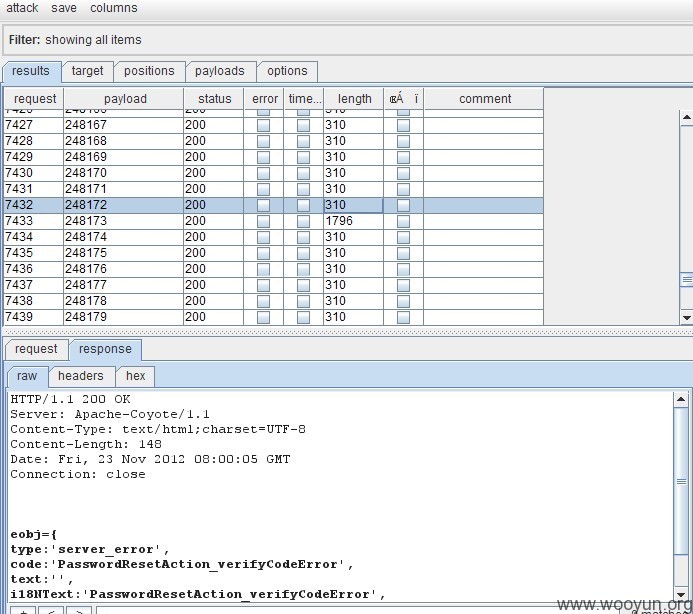This screenshot has width=693, height=614.
Task: Sort by the status column header
Action: point(214,99)
